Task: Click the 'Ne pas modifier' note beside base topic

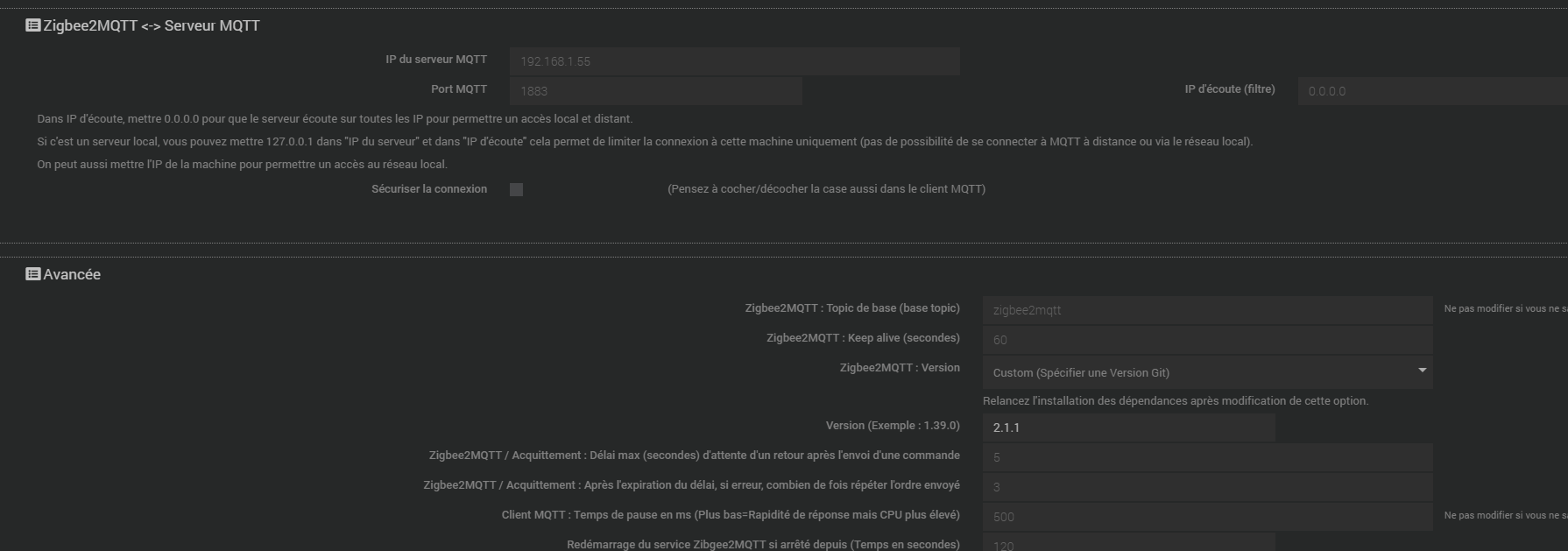Action: [1506, 308]
